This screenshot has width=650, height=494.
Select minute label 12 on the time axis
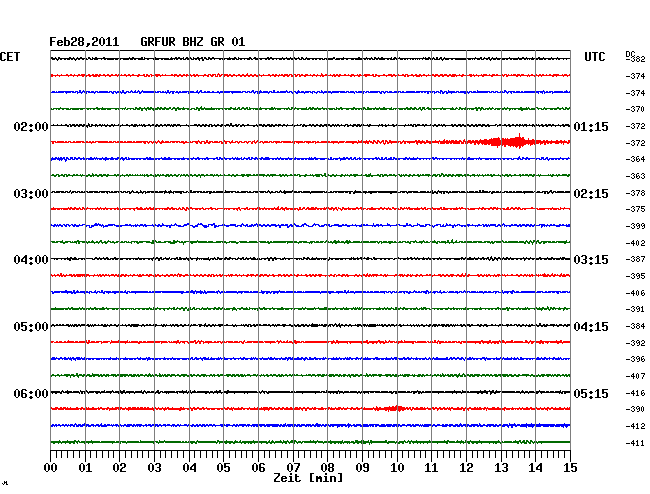coord(466,468)
